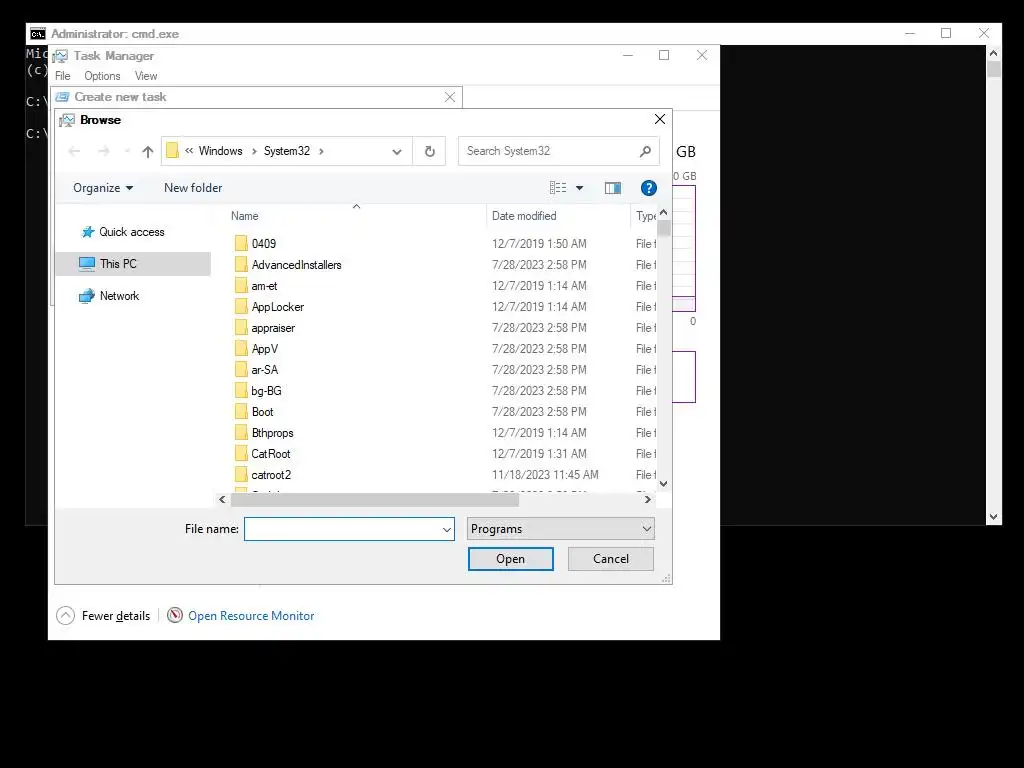Click the System32 breadcrumb segment
Screen dimensions: 1024x768
click(287, 151)
